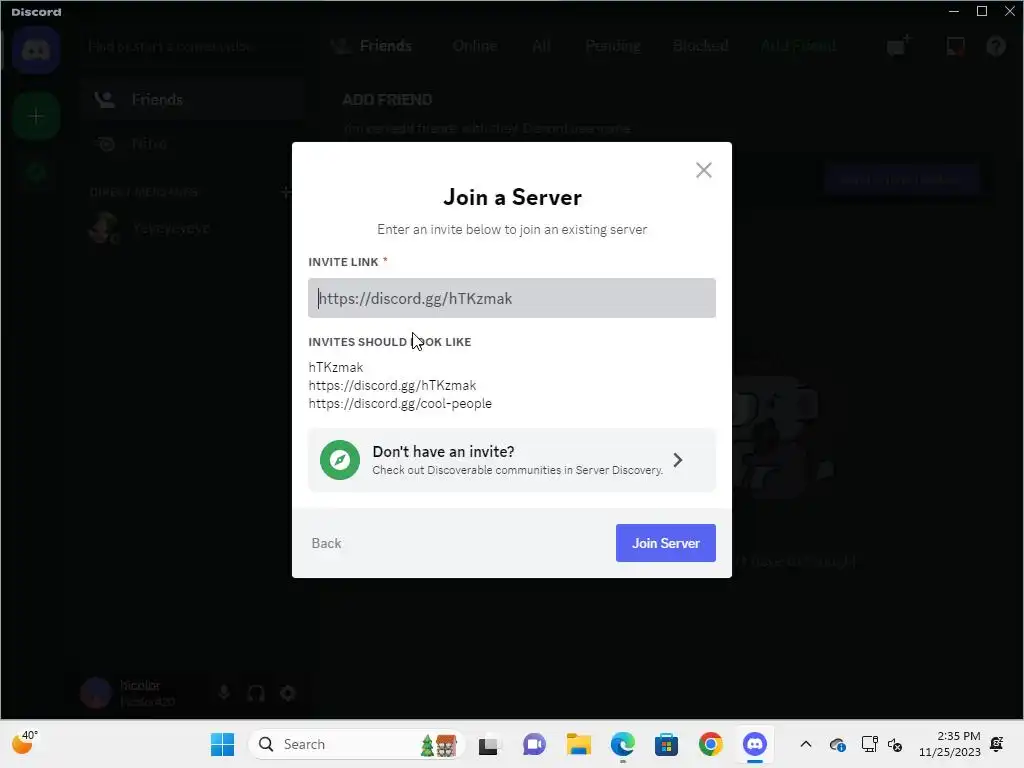Open the Help question mark icon
Image resolution: width=1024 pixels, height=768 pixels.
(996, 46)
